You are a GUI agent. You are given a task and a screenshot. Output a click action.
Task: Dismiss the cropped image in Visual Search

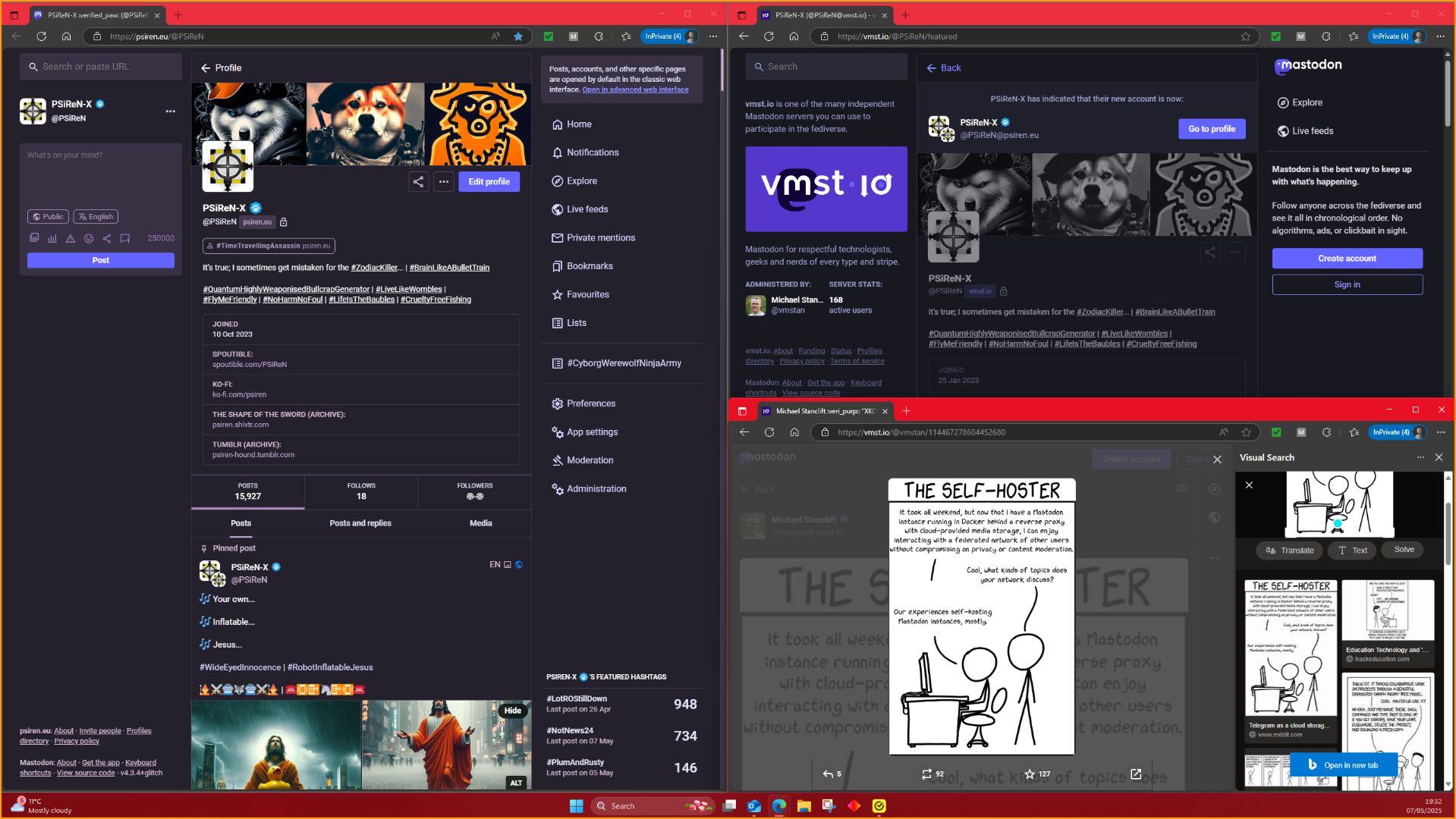(1249, 485)
